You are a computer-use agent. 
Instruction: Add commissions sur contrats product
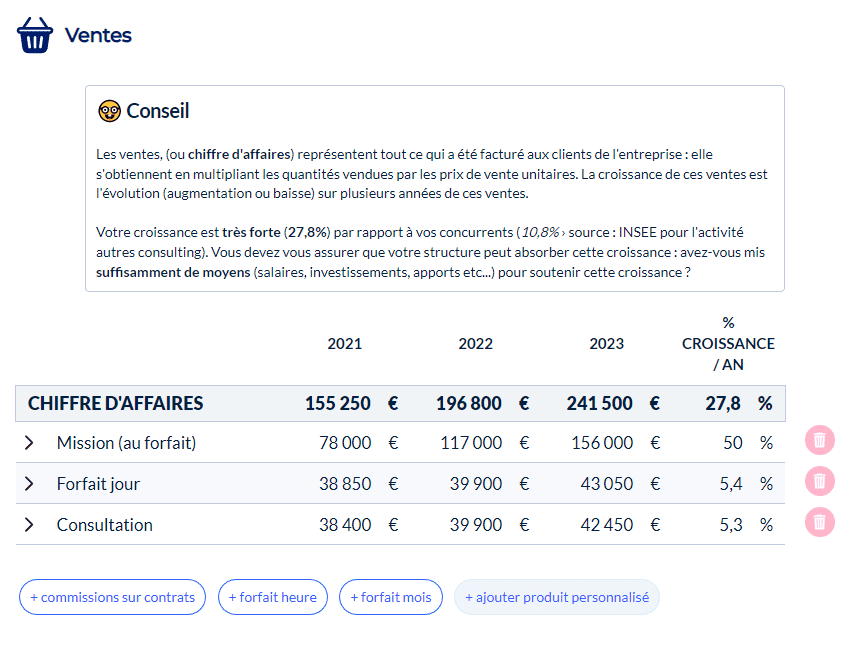point(113,597)
